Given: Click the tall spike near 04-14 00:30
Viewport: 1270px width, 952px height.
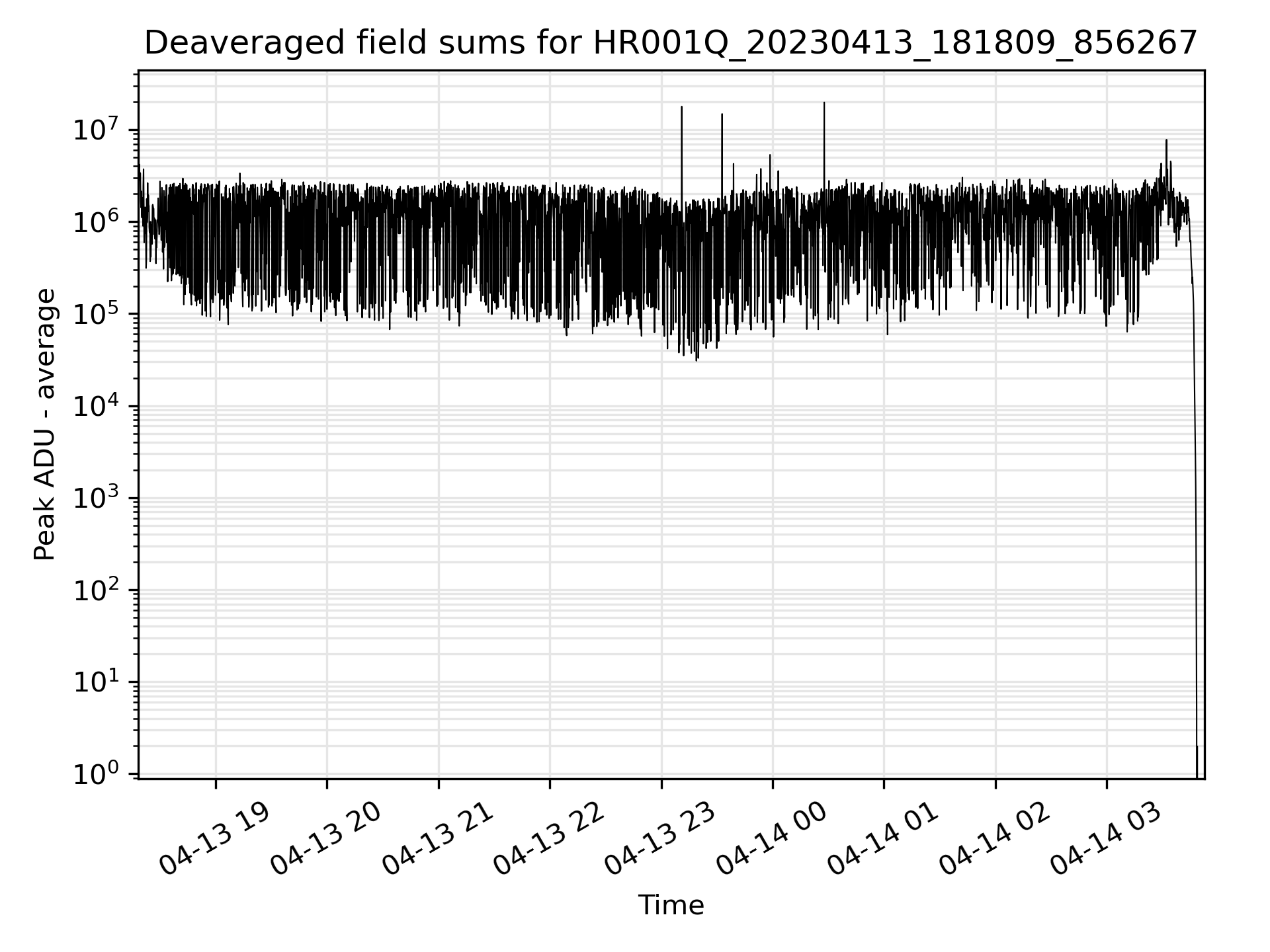Looking at the screenshot, I should [824, 145].
